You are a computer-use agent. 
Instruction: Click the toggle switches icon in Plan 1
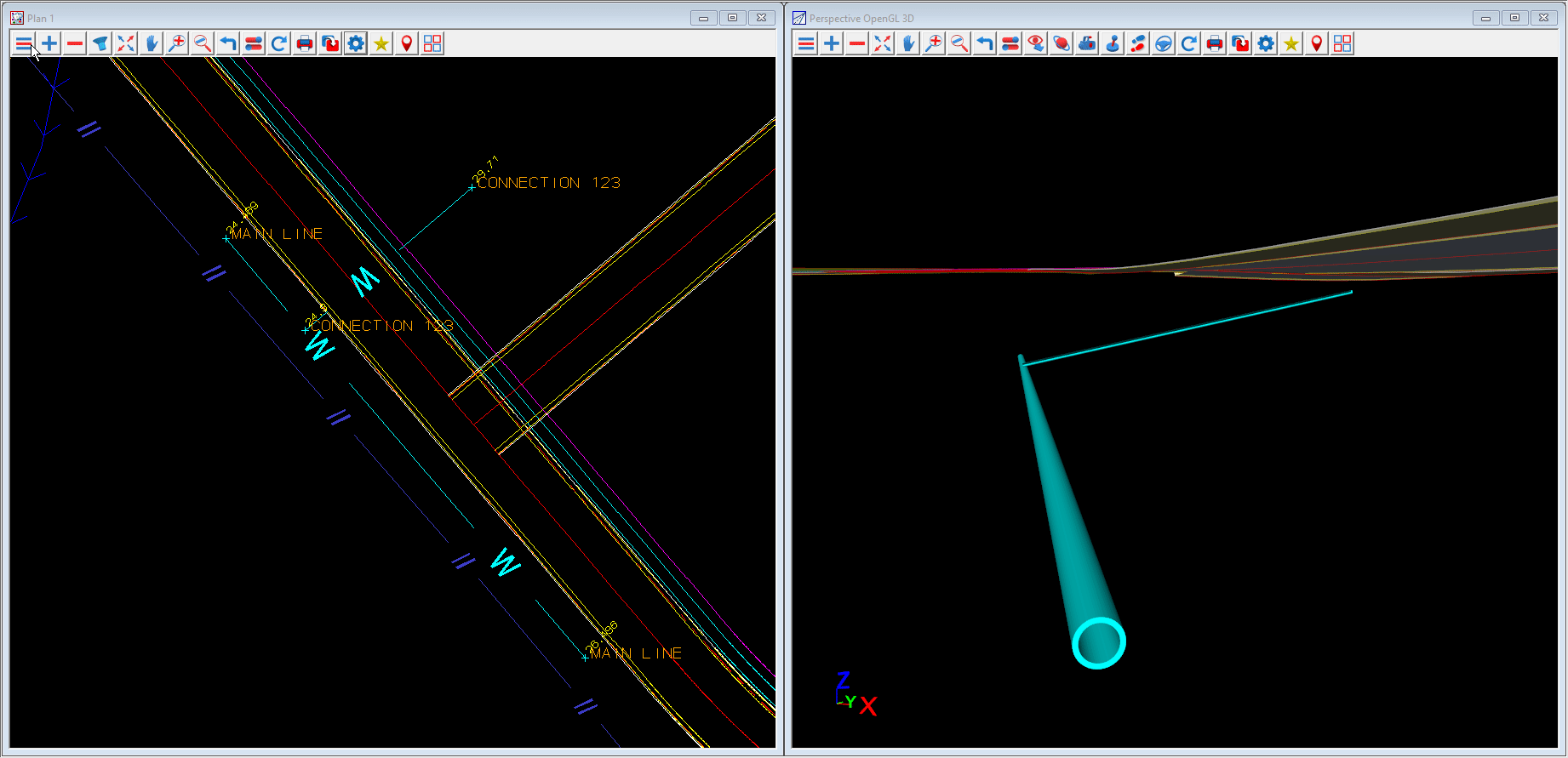coord(254,43)
